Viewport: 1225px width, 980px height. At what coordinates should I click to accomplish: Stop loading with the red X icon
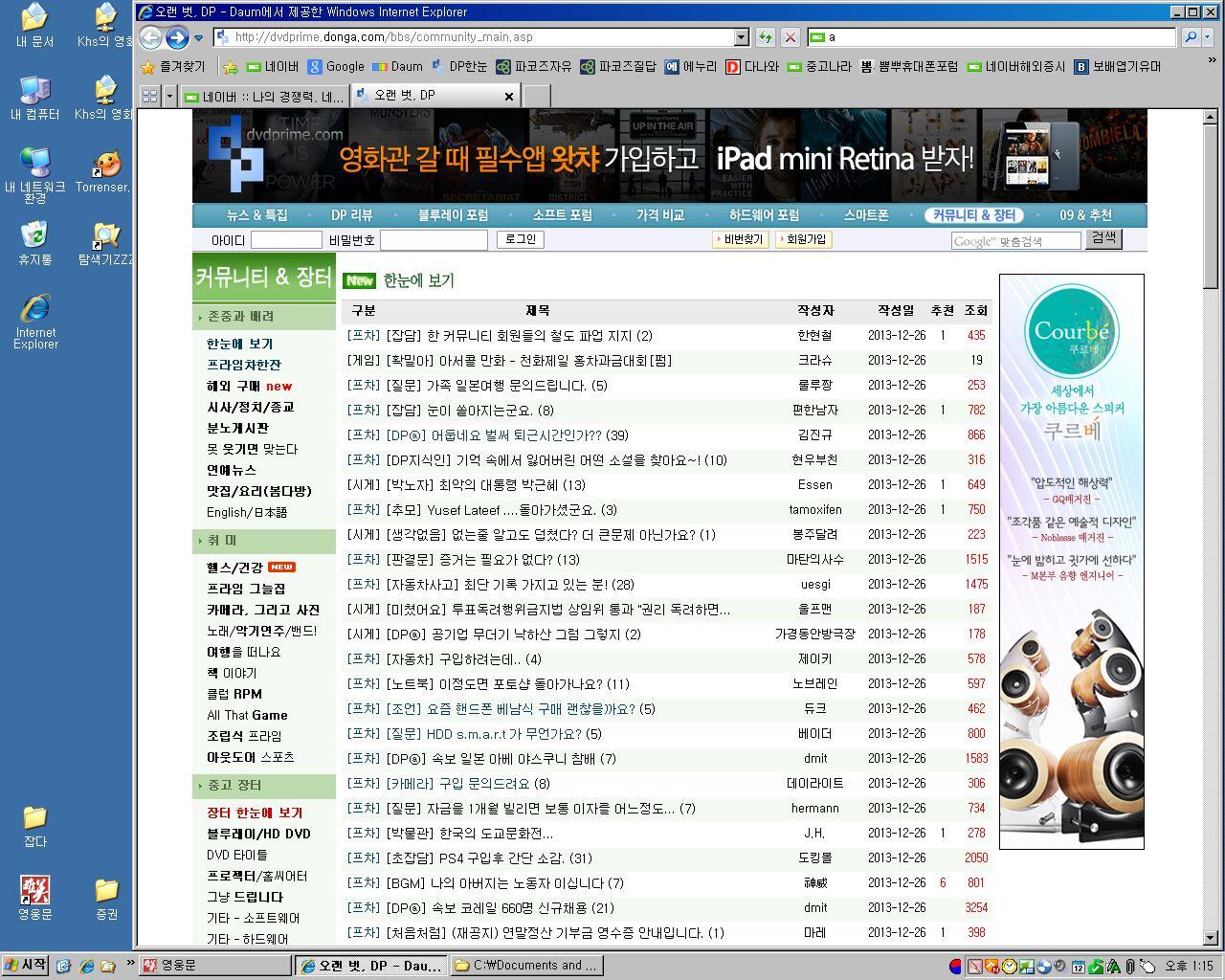click(791, 37)
